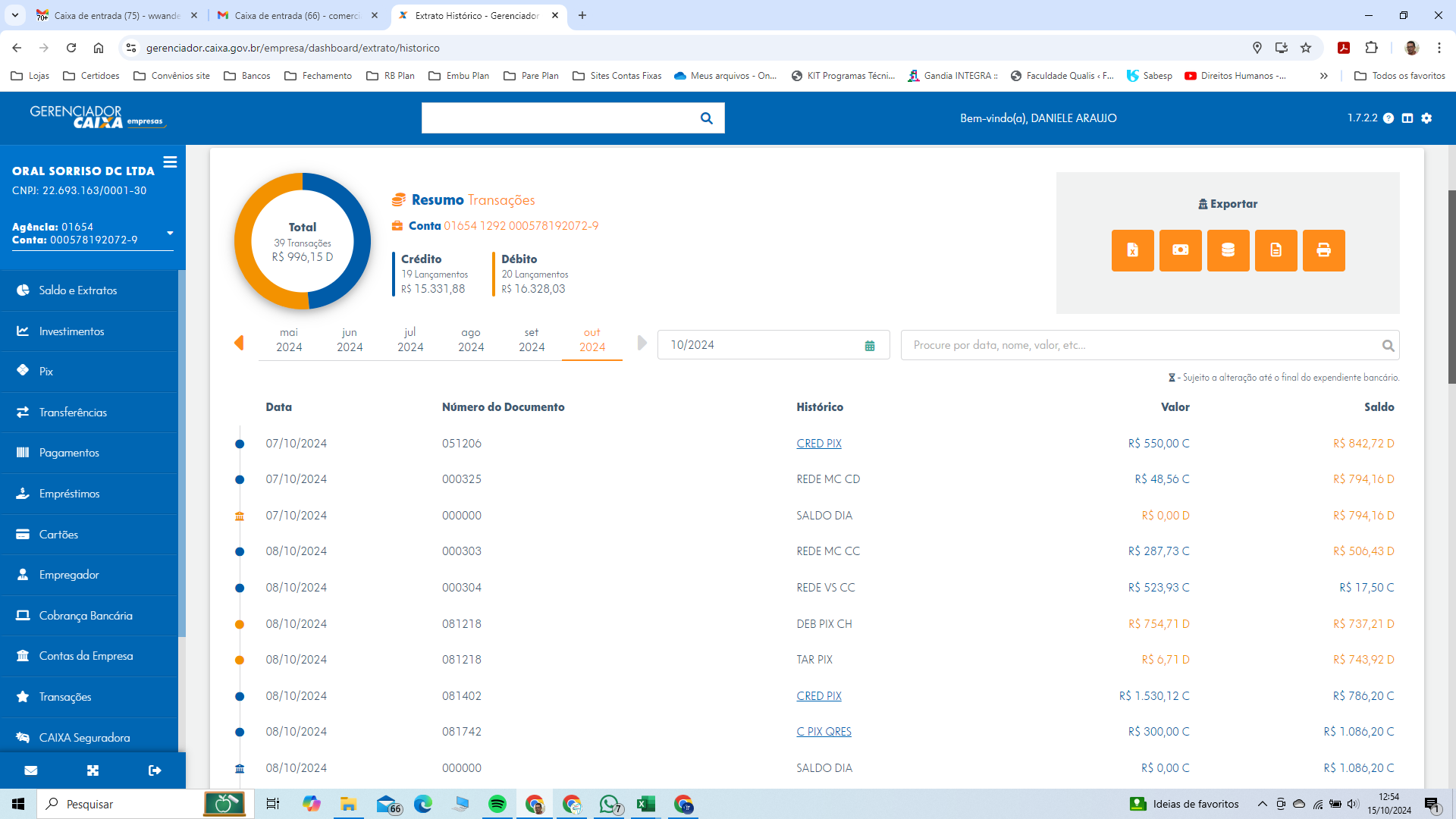This screenshot has height=819, width=1456.
Task: Click the money bill export icon
Action: click(1180, 250)
